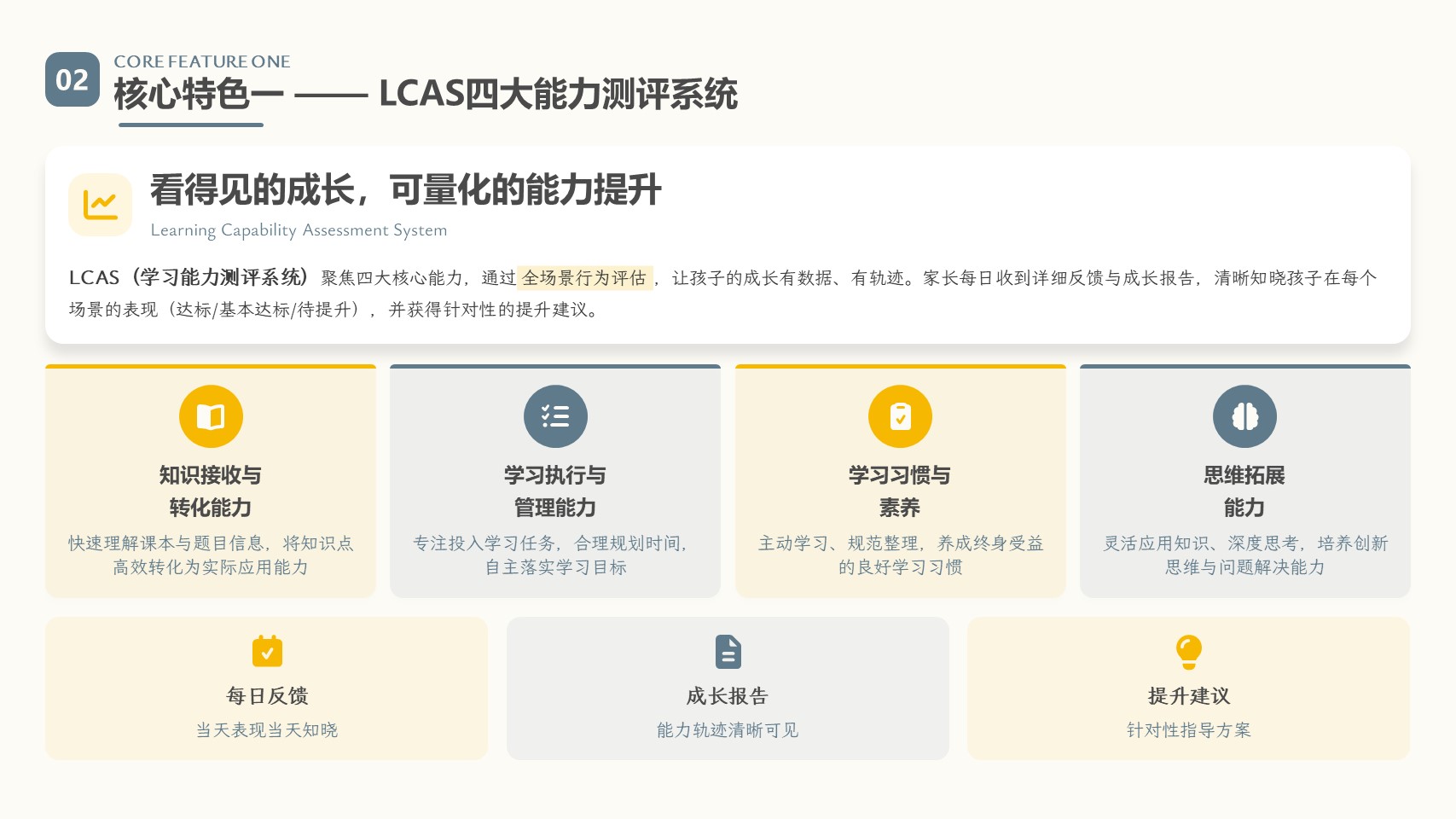
Task: Click the 成长报告 label
Action: pos(728,696)
